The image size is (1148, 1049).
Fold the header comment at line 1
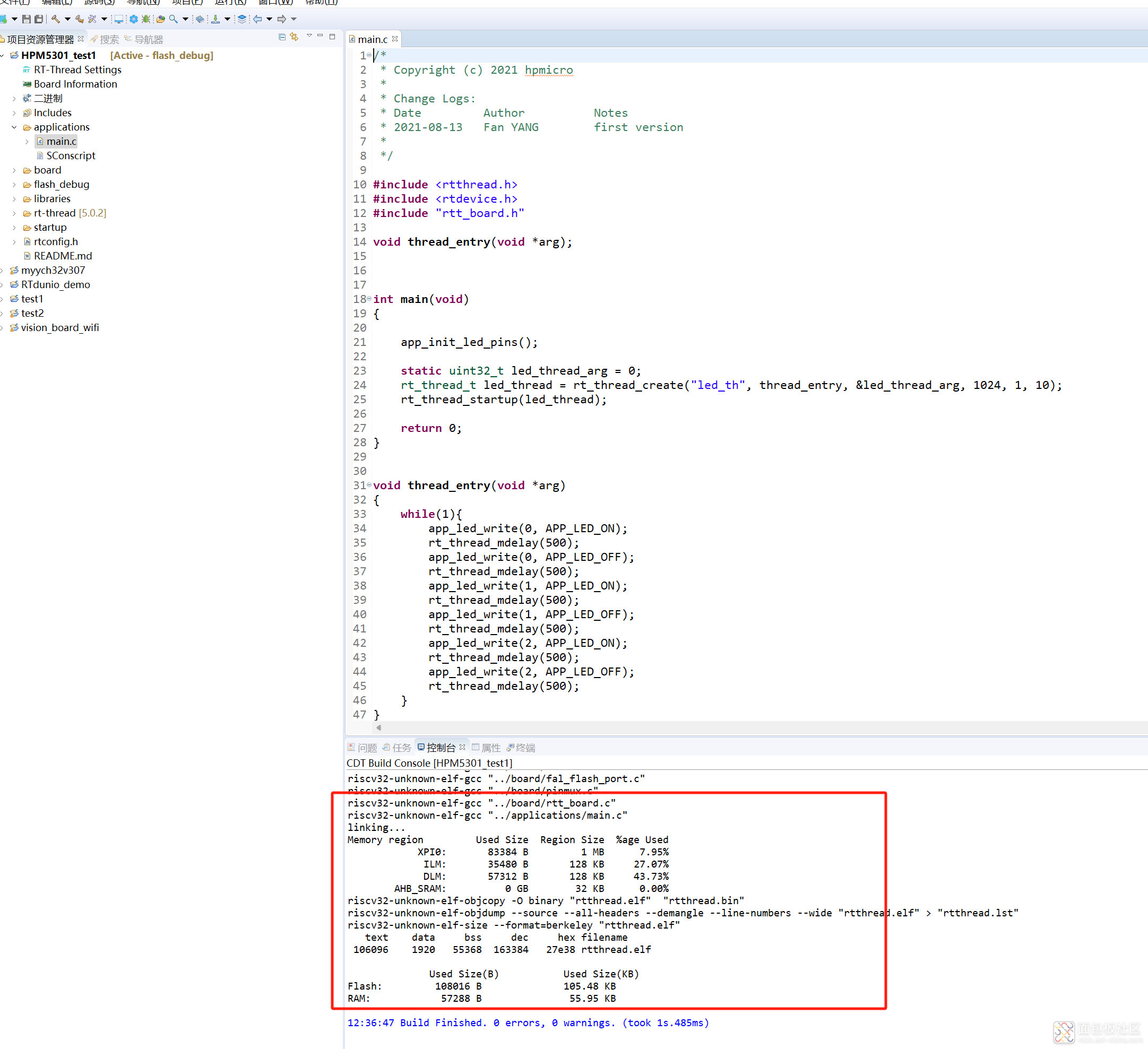(369, 55)
